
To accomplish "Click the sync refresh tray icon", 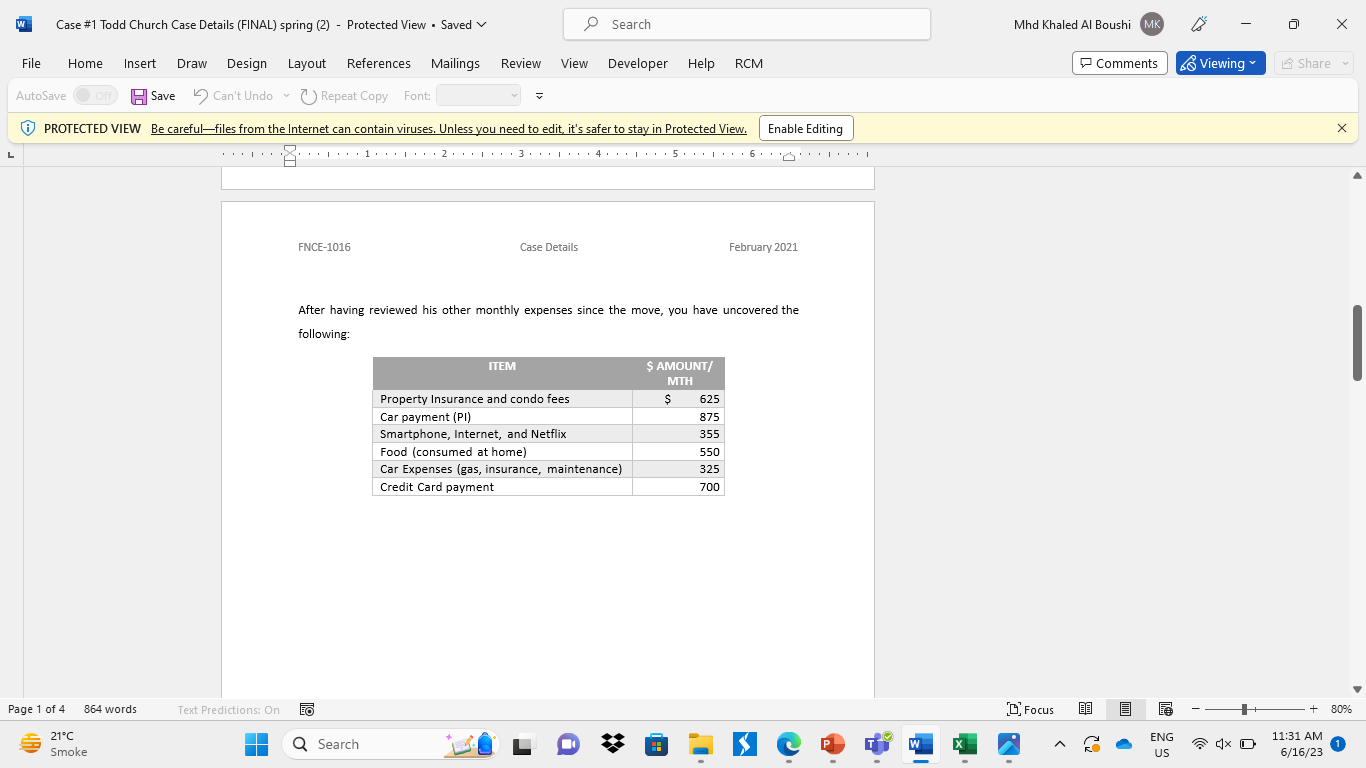I will coord(1092,744).
